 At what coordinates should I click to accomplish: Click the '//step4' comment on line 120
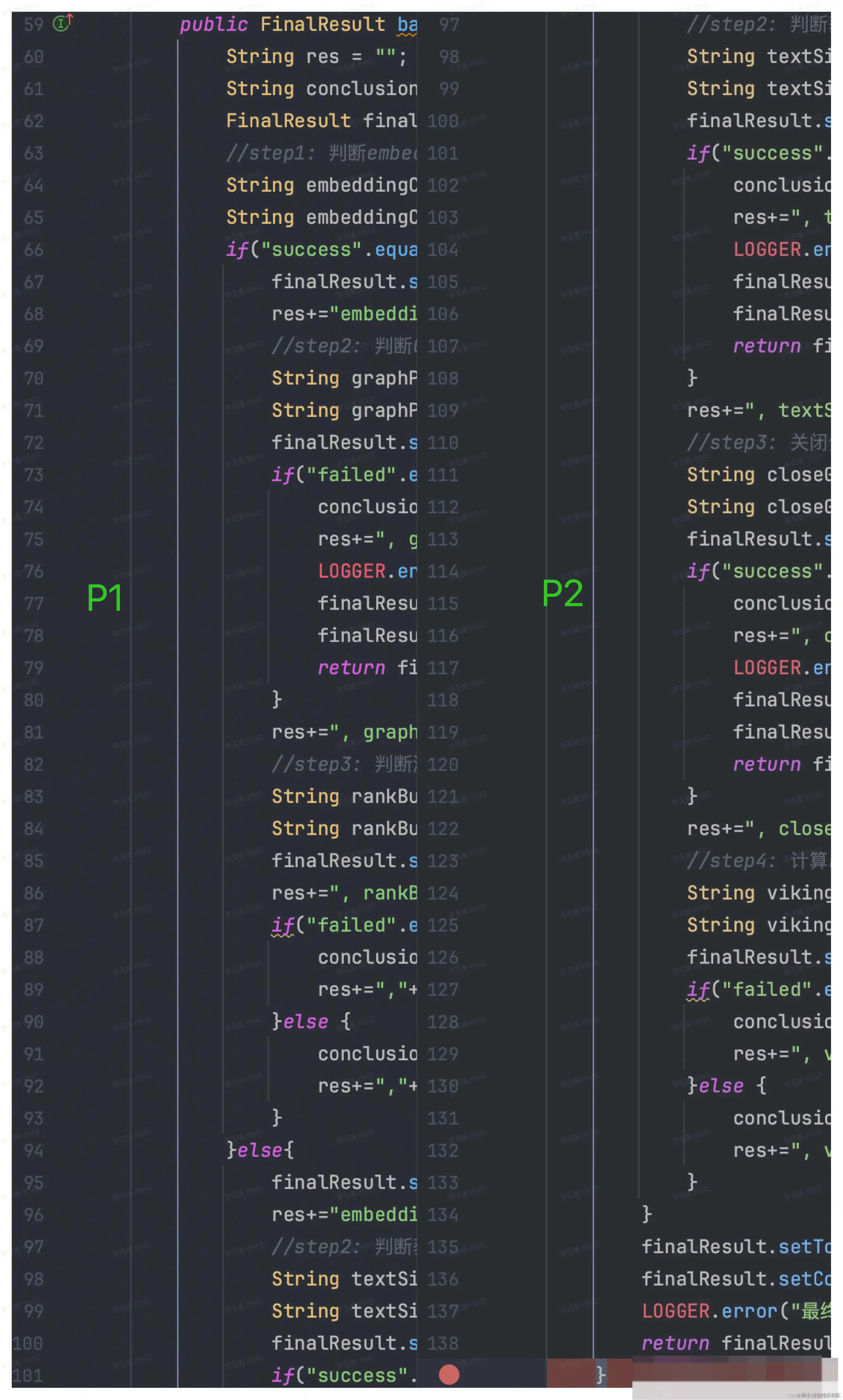731,861
